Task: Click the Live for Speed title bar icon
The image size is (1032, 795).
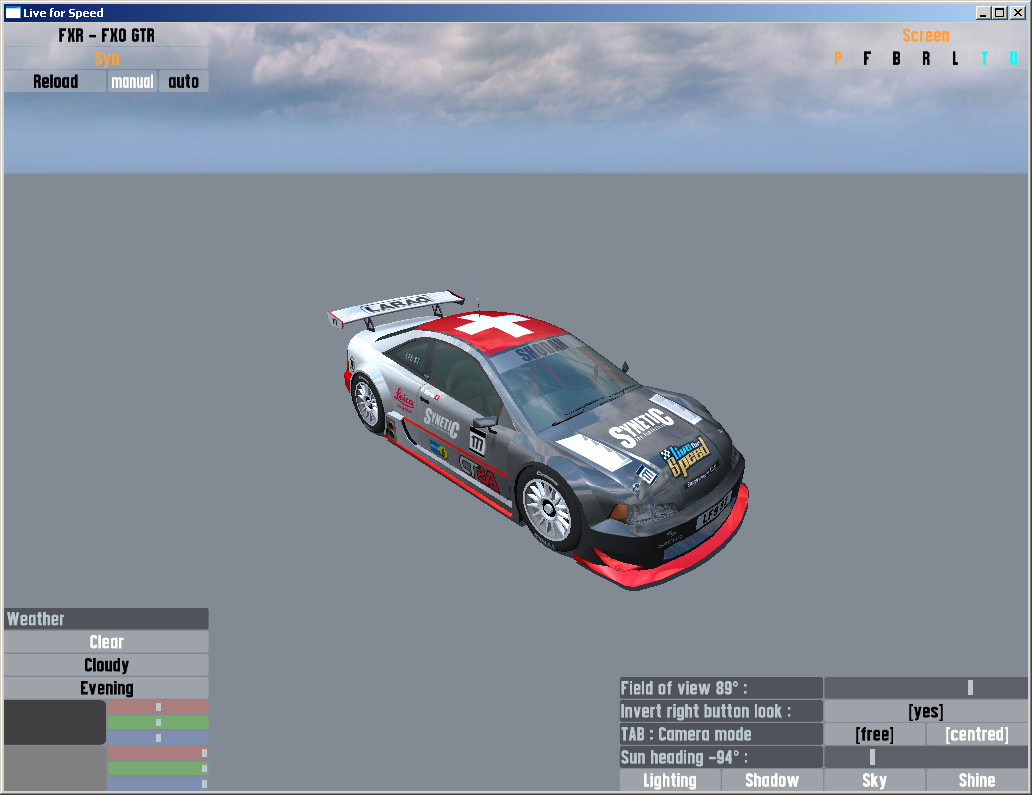Action: 13,13
